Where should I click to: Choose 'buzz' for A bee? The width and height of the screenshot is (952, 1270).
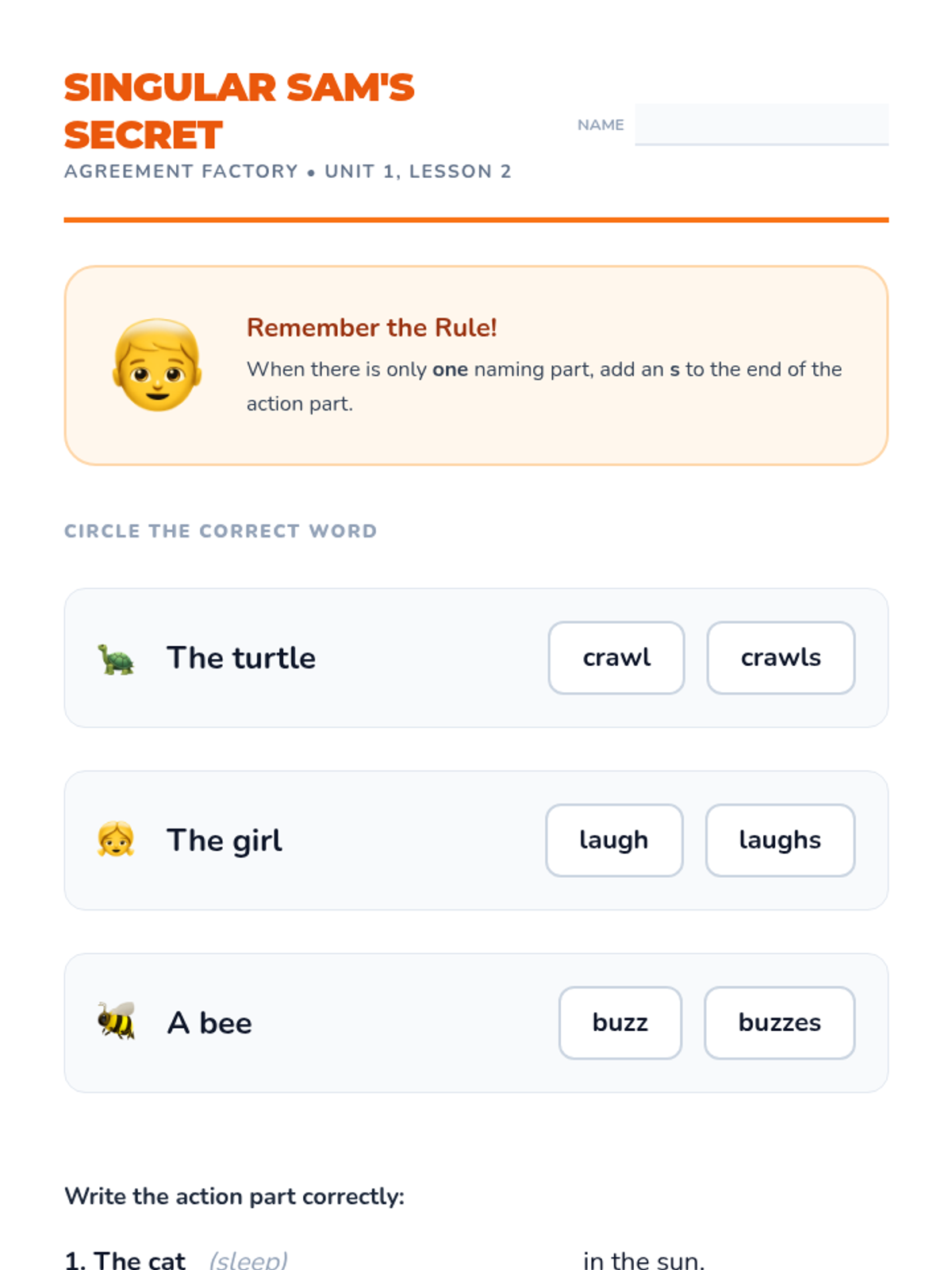tap(620, 1022)
